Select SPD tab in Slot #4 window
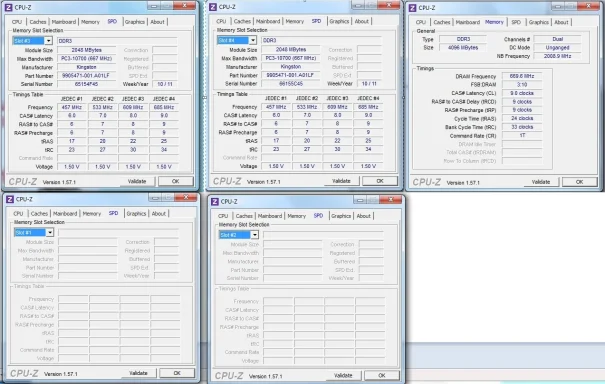This screenshot has height=384, width=605. pos(316,21)
